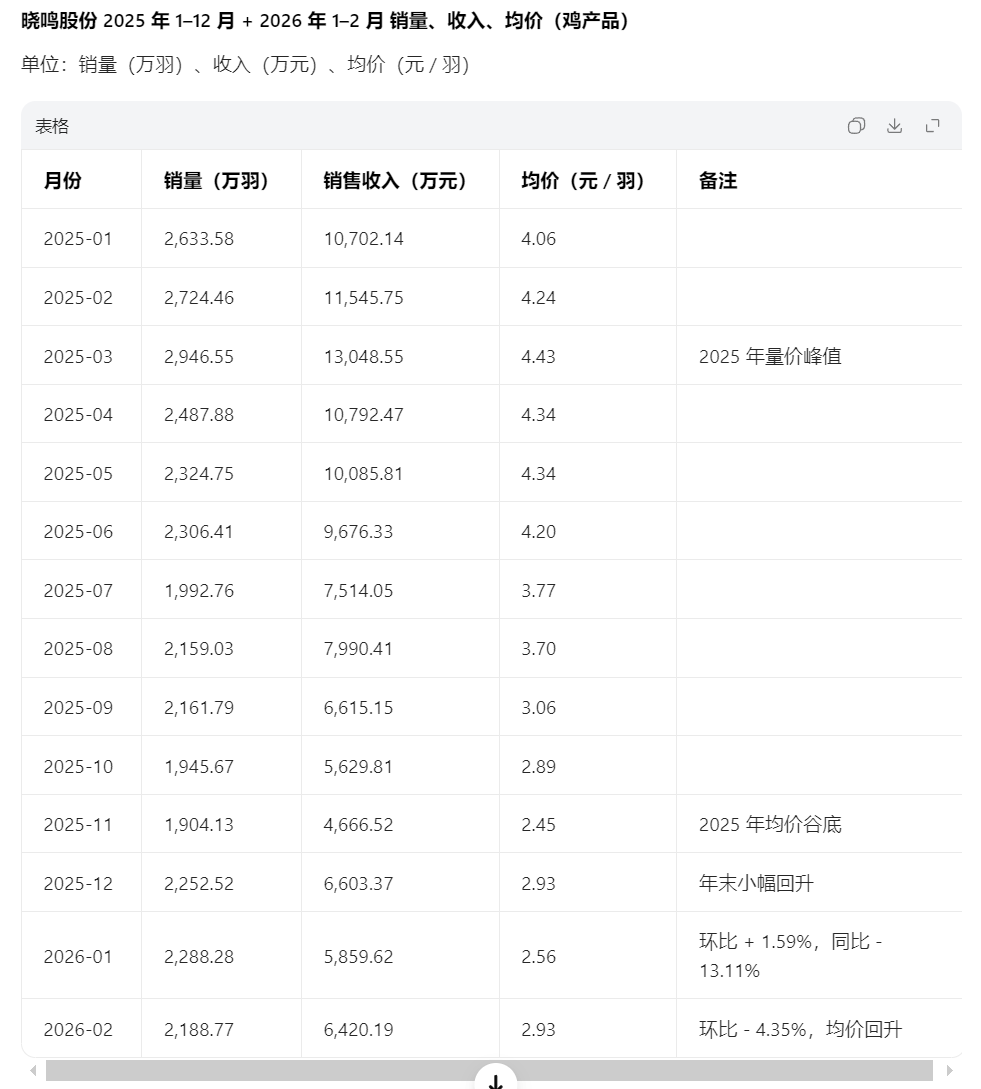Image resolution: width=981 pixels, height=1089 pixels.
Task: Select sales volume value 2,161.79
Action: pyautogui.click(x=199, y=708)
